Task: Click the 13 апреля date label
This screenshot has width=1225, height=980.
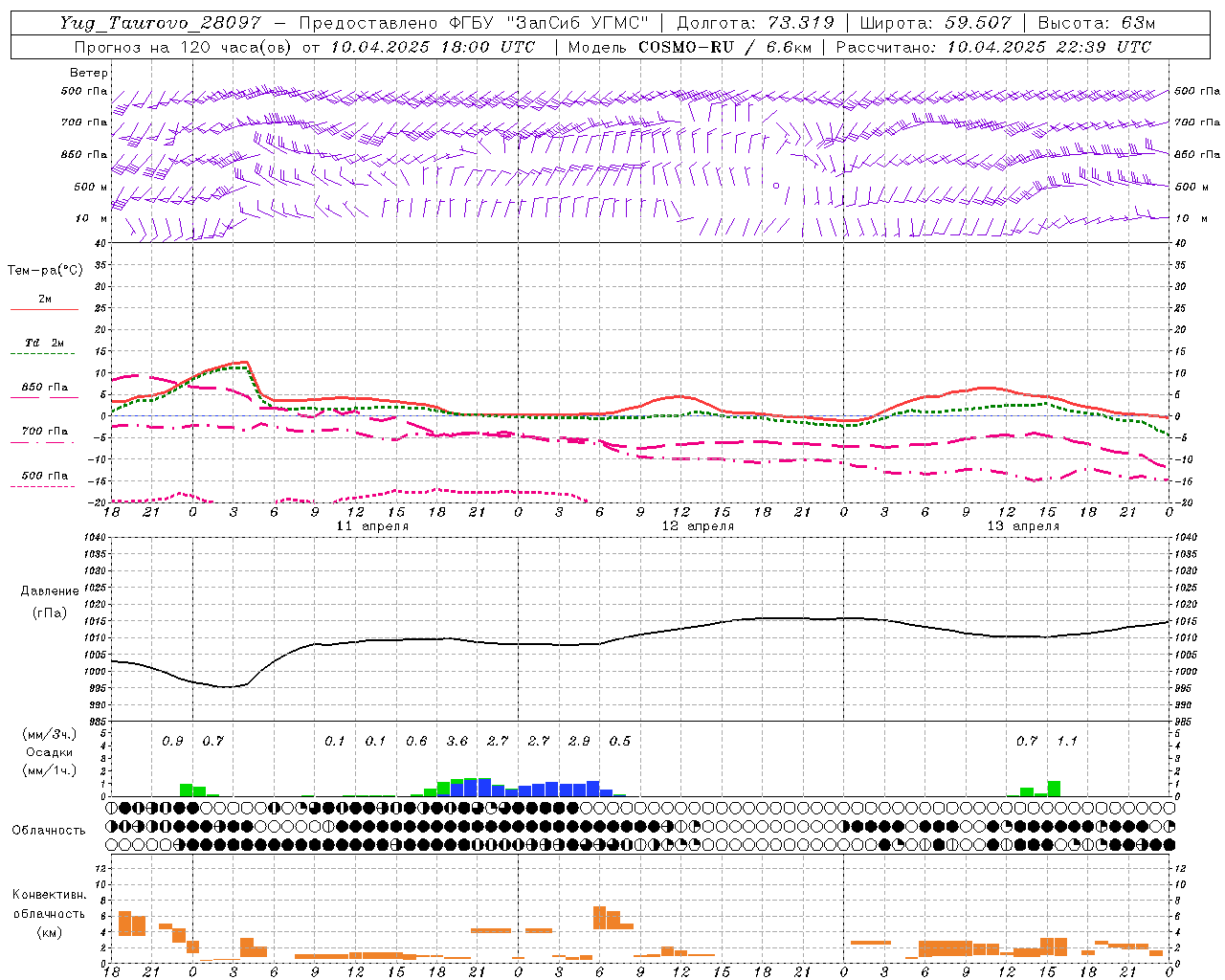Action: (1023, 526)
